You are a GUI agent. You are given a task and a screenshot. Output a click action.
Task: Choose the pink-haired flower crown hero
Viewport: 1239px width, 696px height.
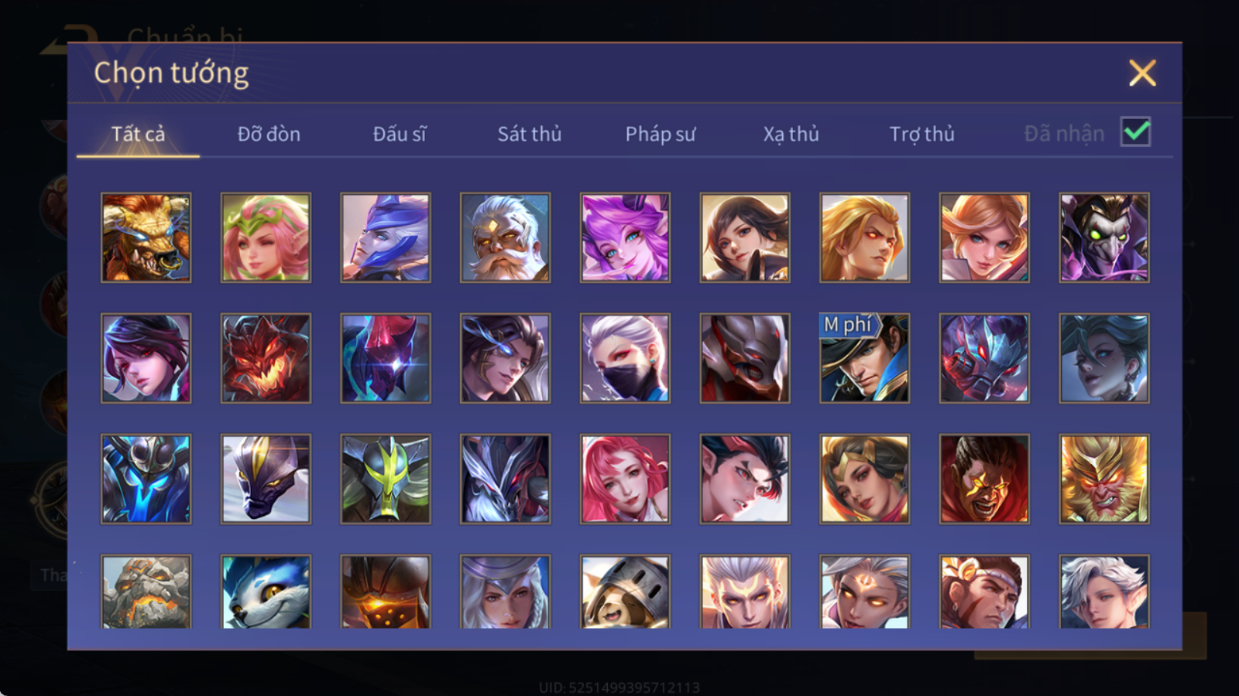coord(266,238)
